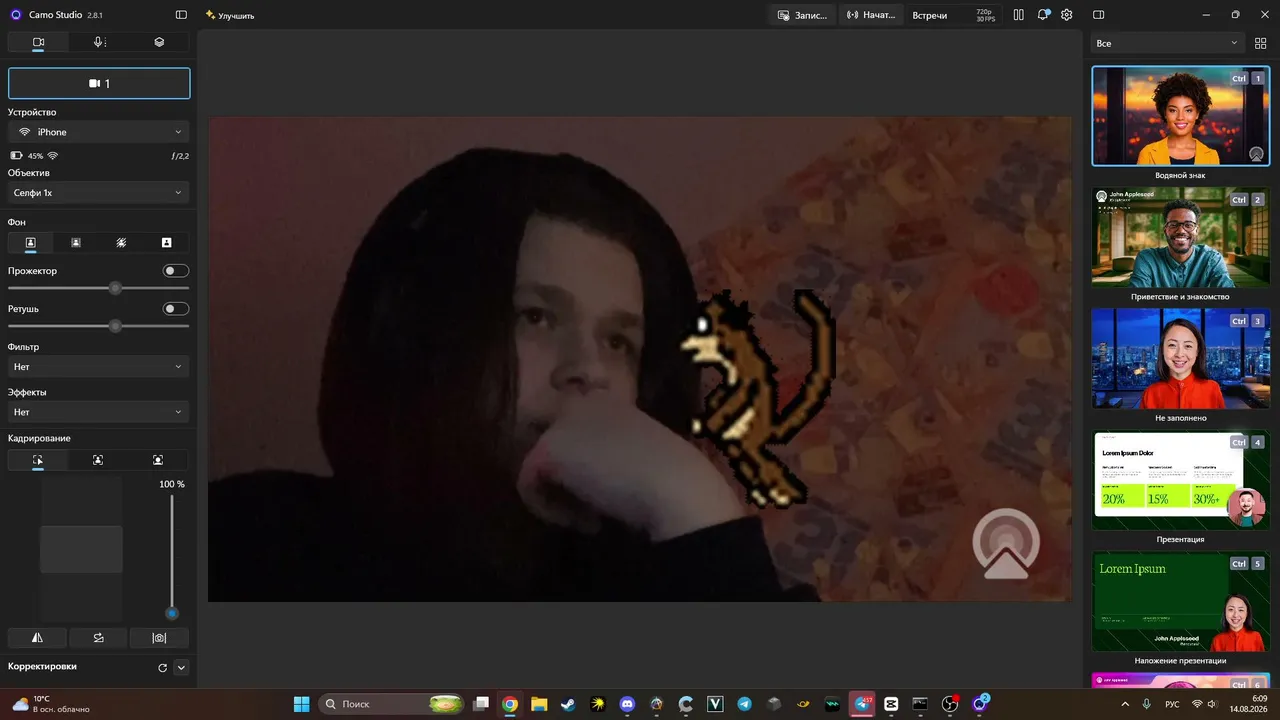Open the Фильтр dropdown

[x=99, y=367]
